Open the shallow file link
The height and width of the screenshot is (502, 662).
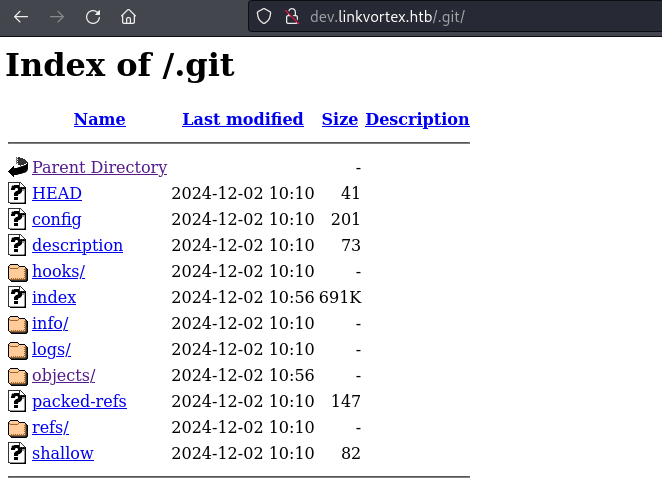tap(62, 453)
